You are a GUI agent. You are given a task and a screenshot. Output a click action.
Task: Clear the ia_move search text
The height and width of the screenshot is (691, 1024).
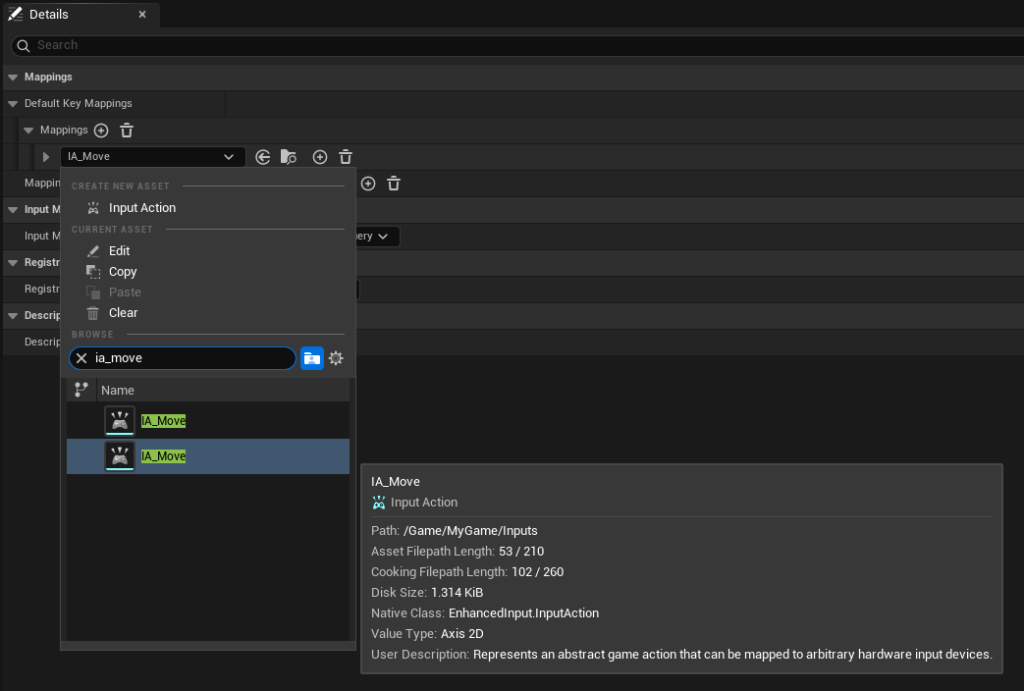82,358
